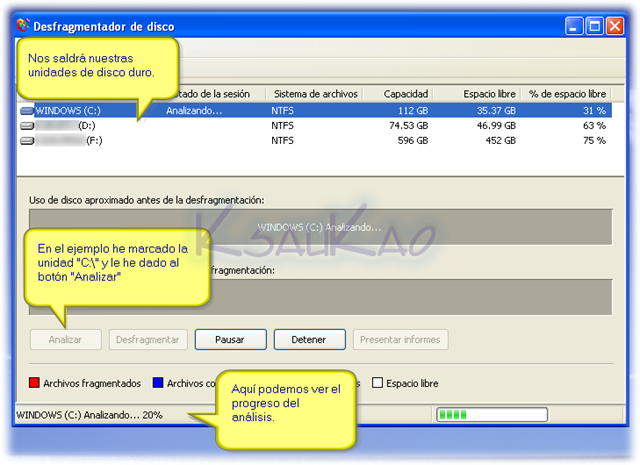Click the red Archivos fragmentados swatch
Image resolution: width=640 pixels, height=465 pixels.
pyautogui.click(x=34, y=383)
